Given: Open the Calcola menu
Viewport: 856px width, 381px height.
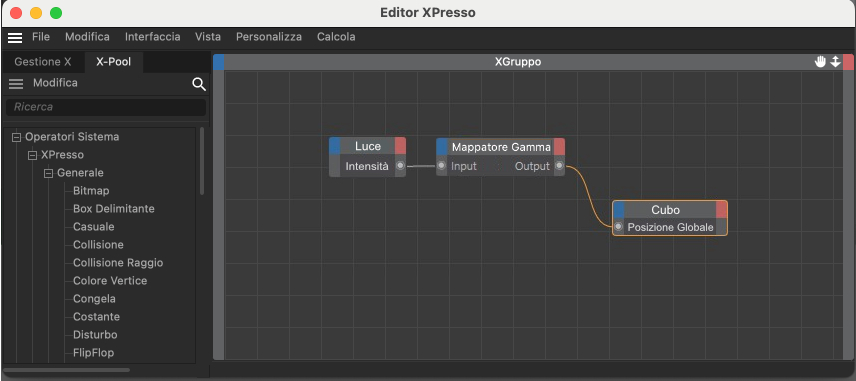Looking at the screenshot, I should 336,37.
